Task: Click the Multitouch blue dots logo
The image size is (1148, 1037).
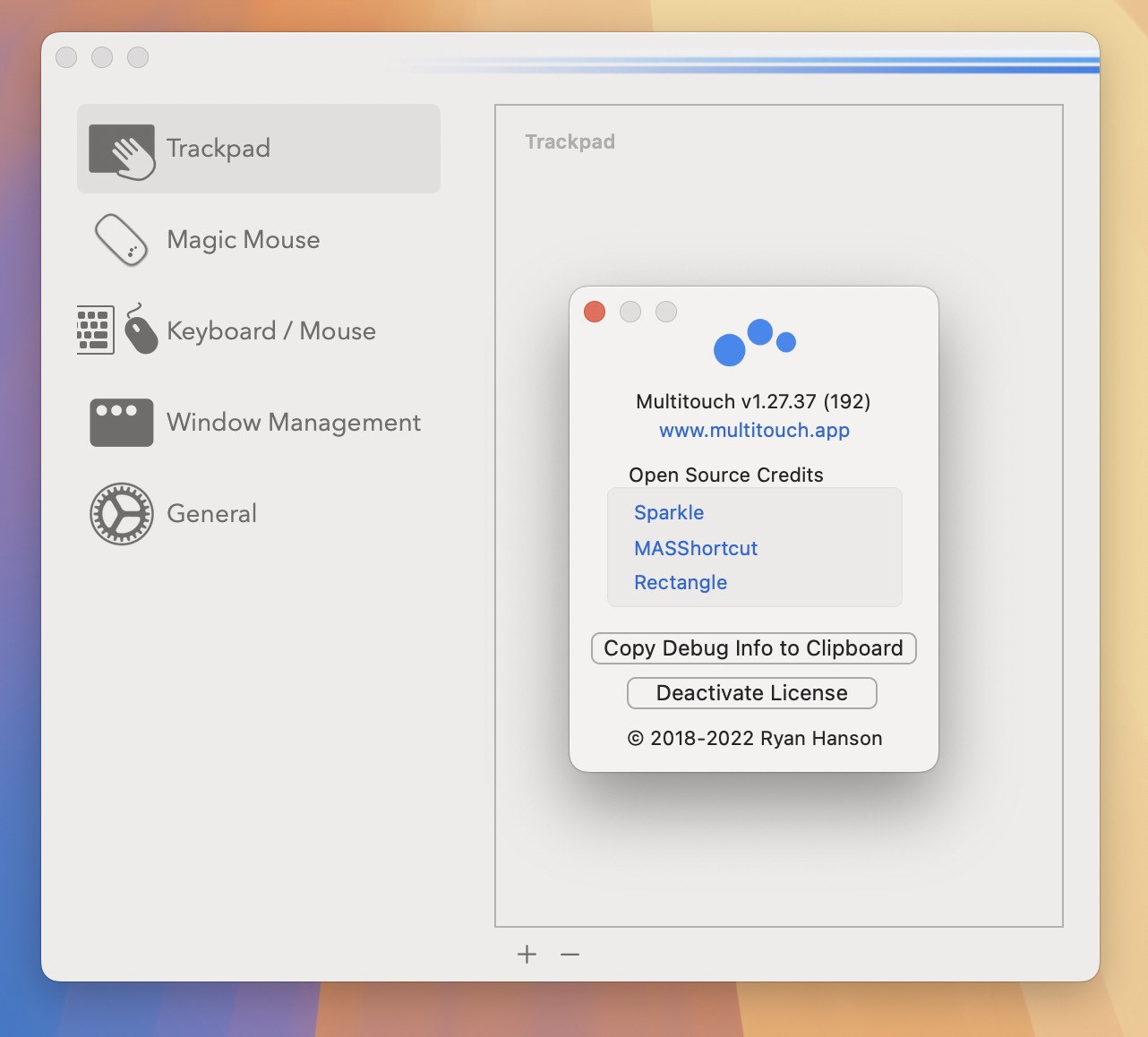Action: 754,343
